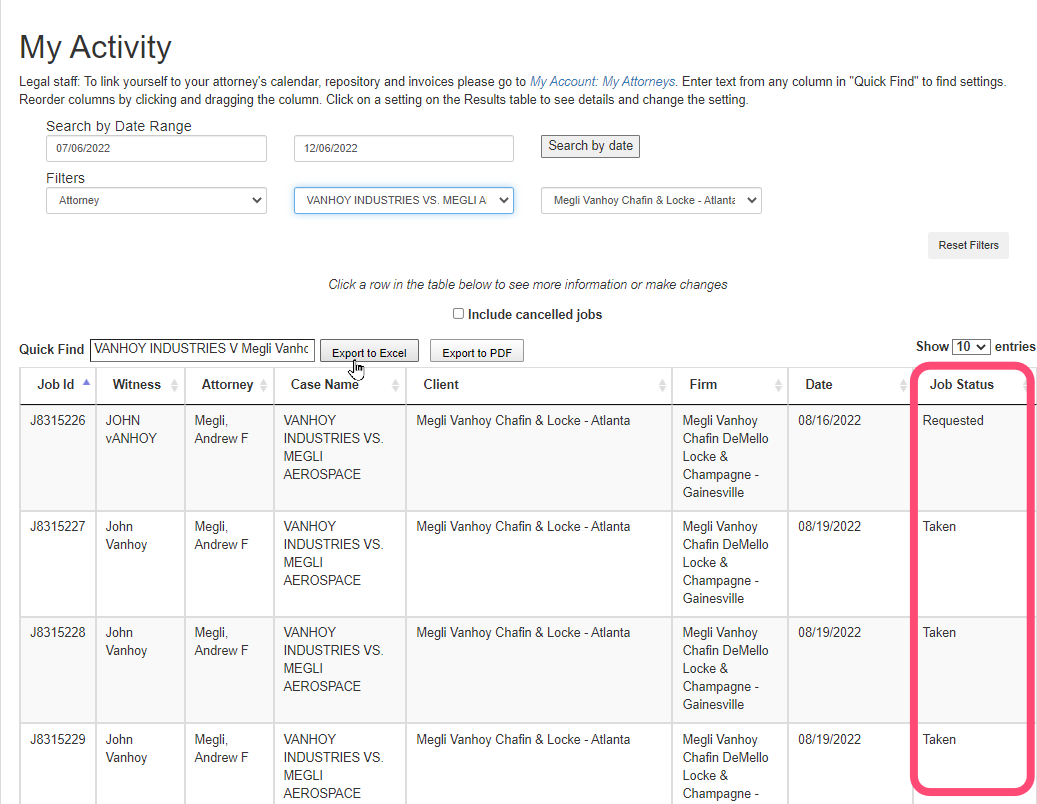Sort table by Job Status column
The width and height of the screenshot is (1037, 804).
pyautogui.click(x=970, y=385)
